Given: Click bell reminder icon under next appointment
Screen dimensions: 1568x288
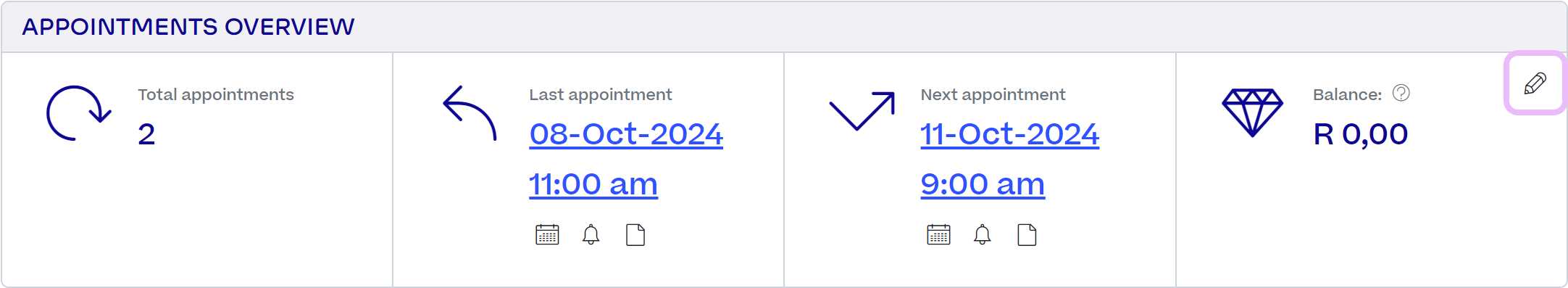Looking at the screenshot, I should 983,235.
